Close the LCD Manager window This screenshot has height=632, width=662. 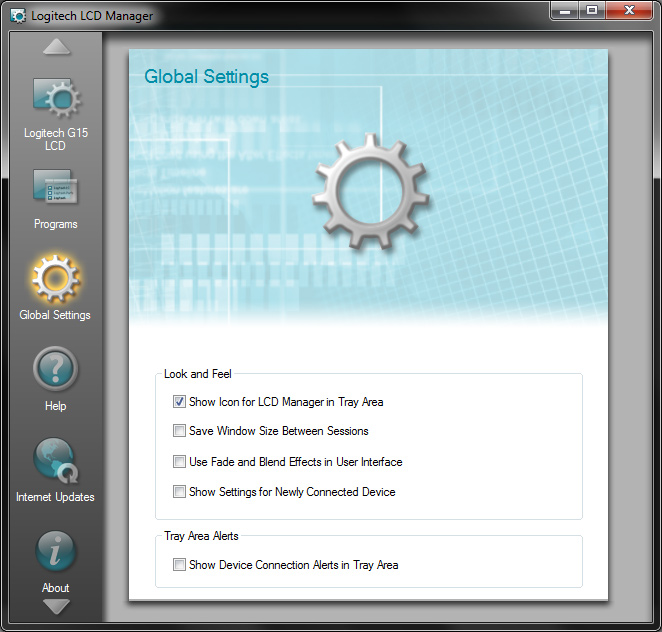pos(629,11)
